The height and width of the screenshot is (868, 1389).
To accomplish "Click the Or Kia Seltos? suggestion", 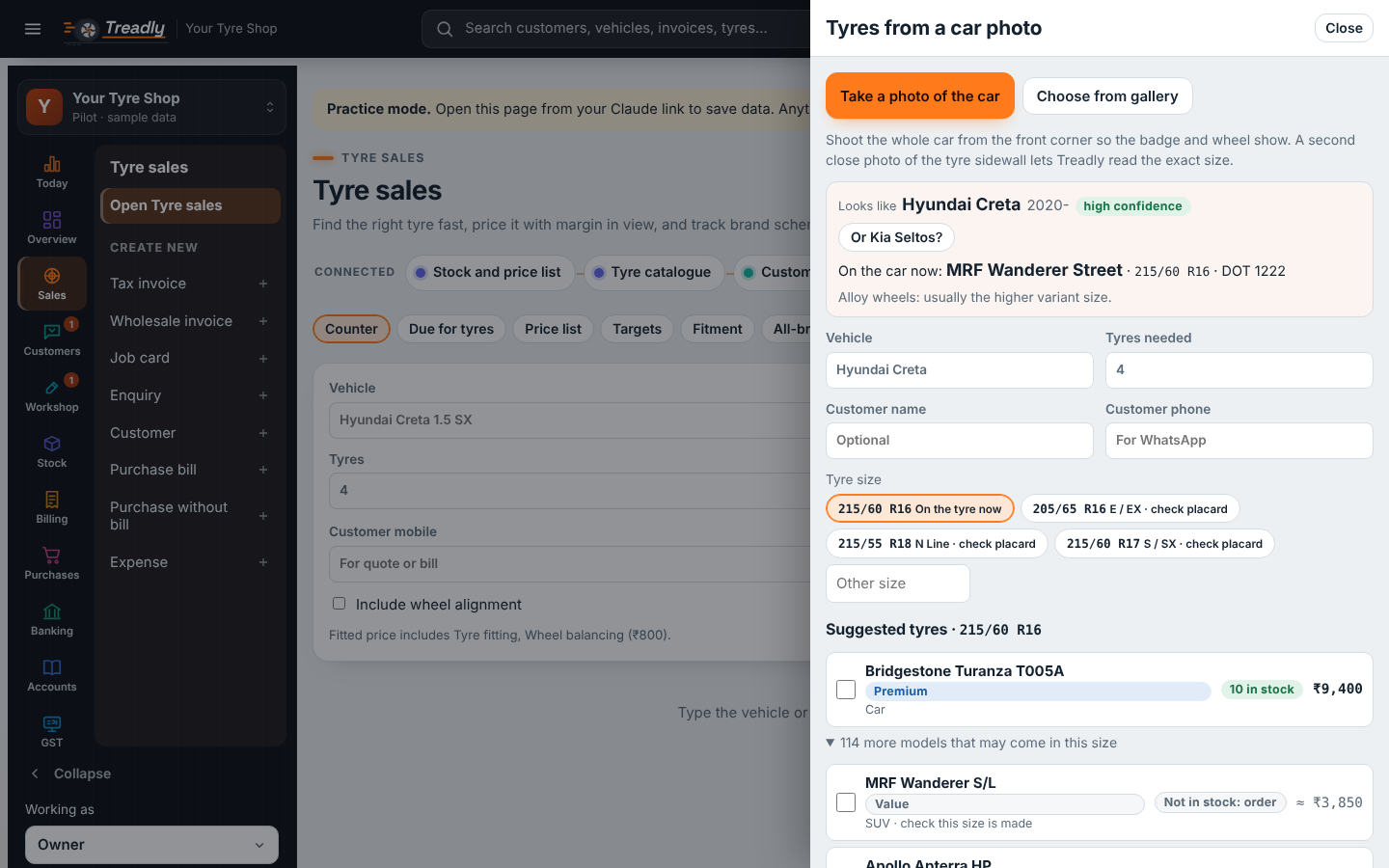I will click(x=896, y=237).
